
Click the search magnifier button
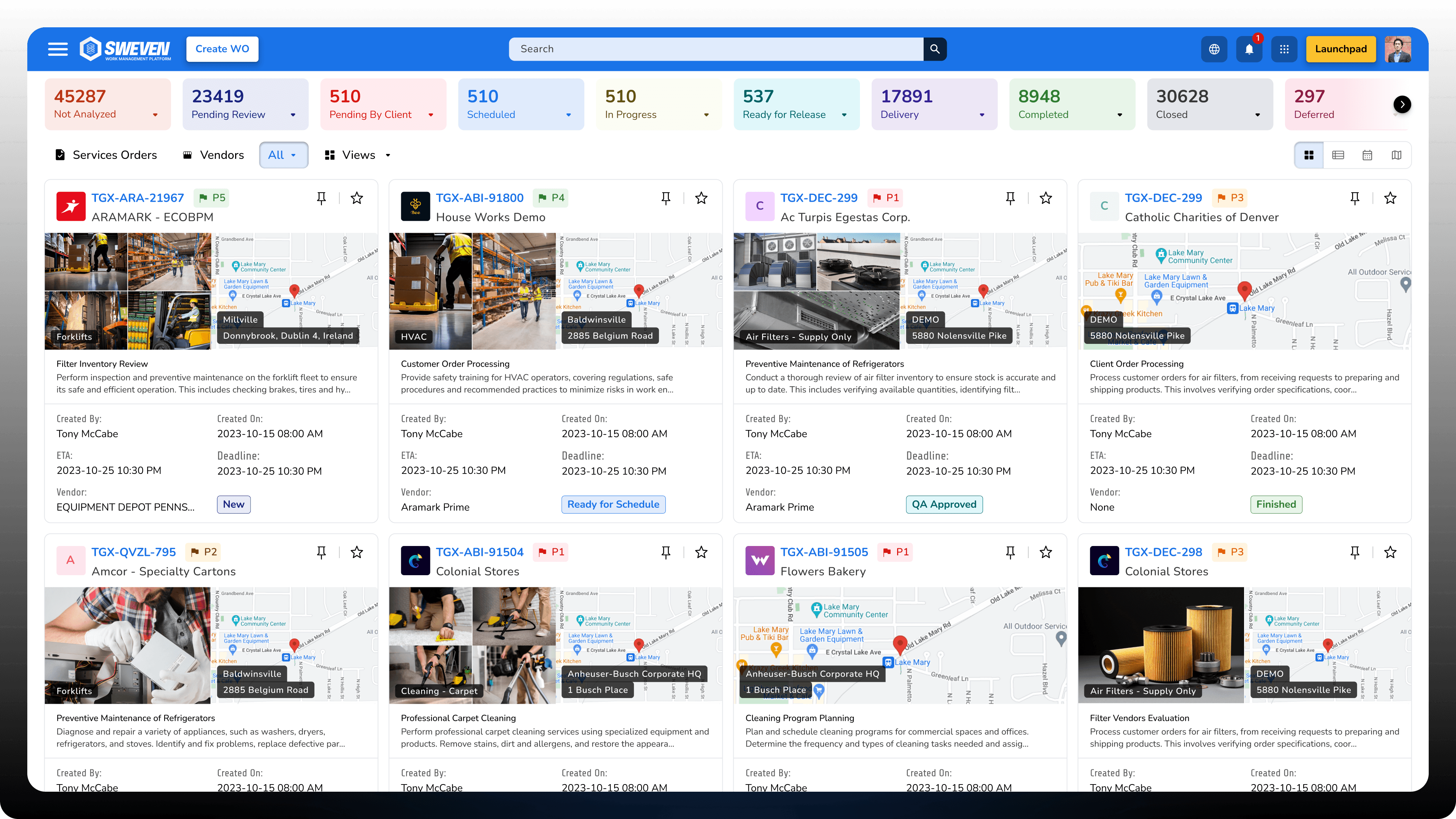(935, 49)
